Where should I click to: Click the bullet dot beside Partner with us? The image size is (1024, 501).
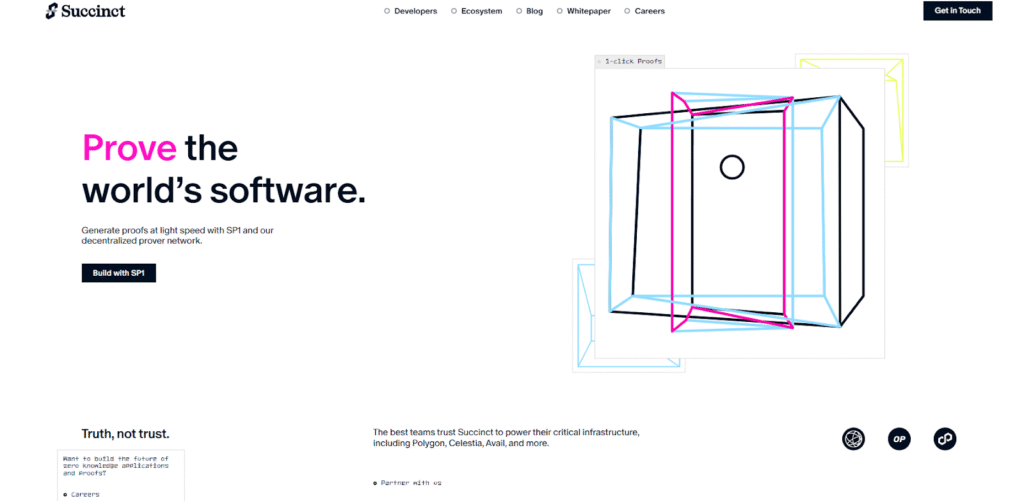click(x=376, y=483)
